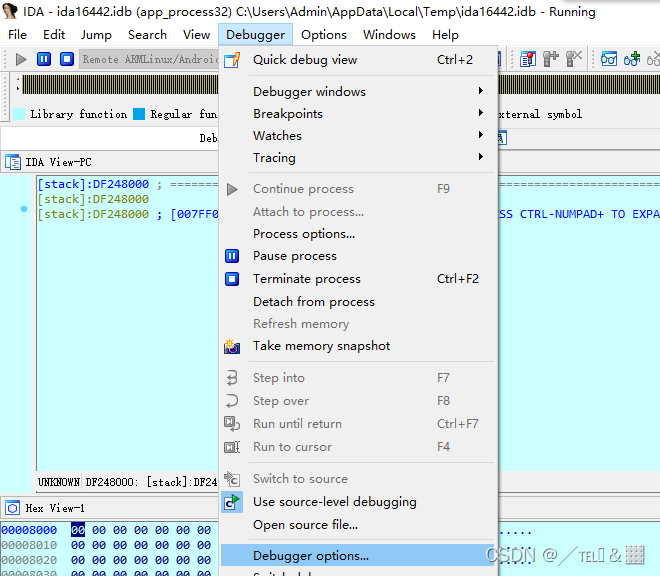Image resolution: width=660 pixels, height=576 pixels.
Task: Click the Library function color swatch
Action: [19, 114]
